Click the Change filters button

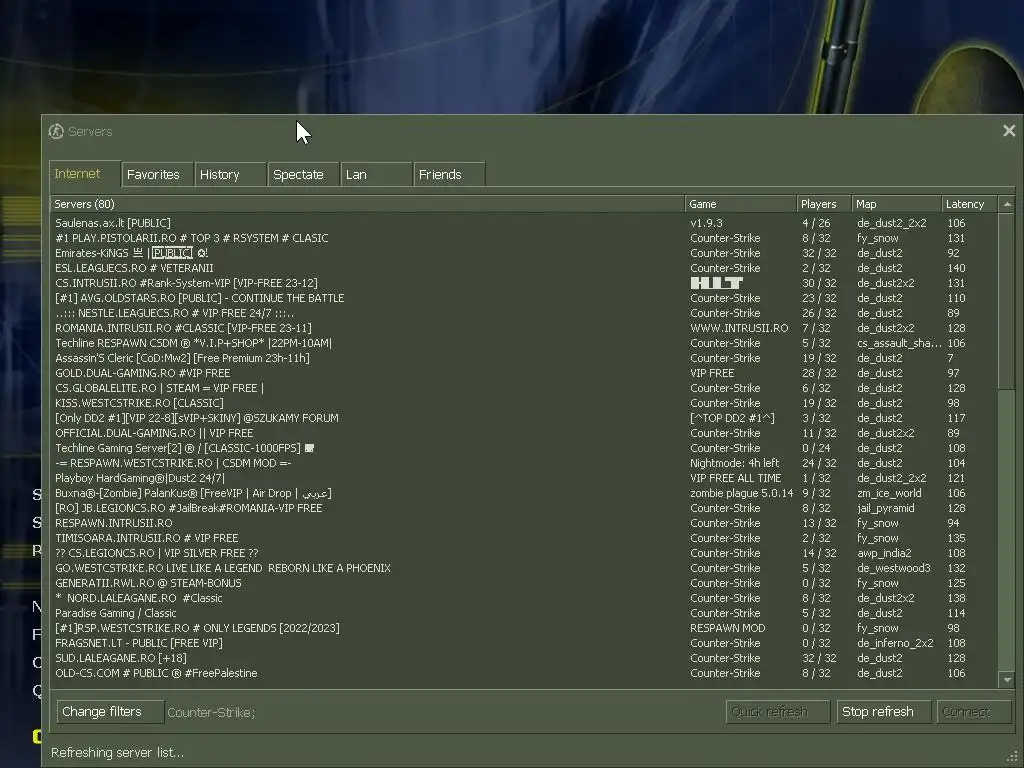(x=110, y=712)
